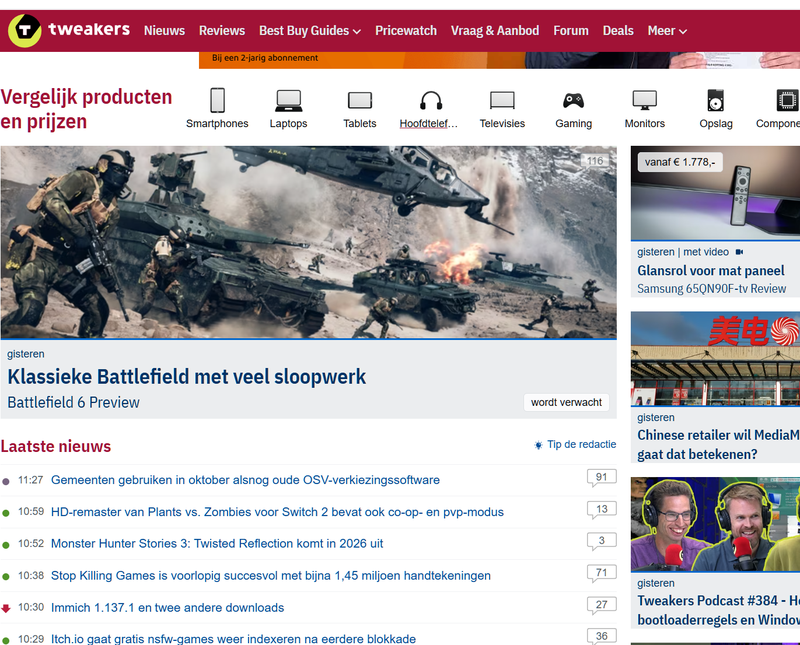Click the Tweakers Podcast thumbnail
The height and width of the screenshot is (645, 800).
(715, 525)
